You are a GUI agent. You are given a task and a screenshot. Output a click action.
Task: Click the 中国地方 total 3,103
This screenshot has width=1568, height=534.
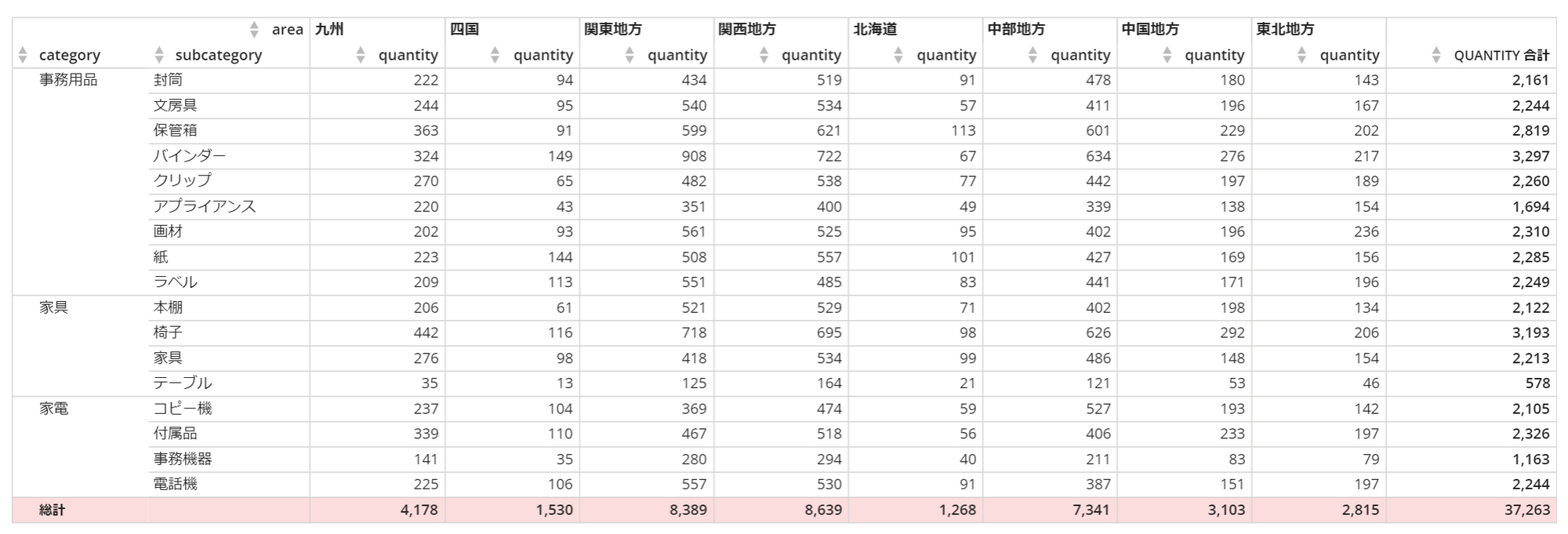click(1225, 510)
